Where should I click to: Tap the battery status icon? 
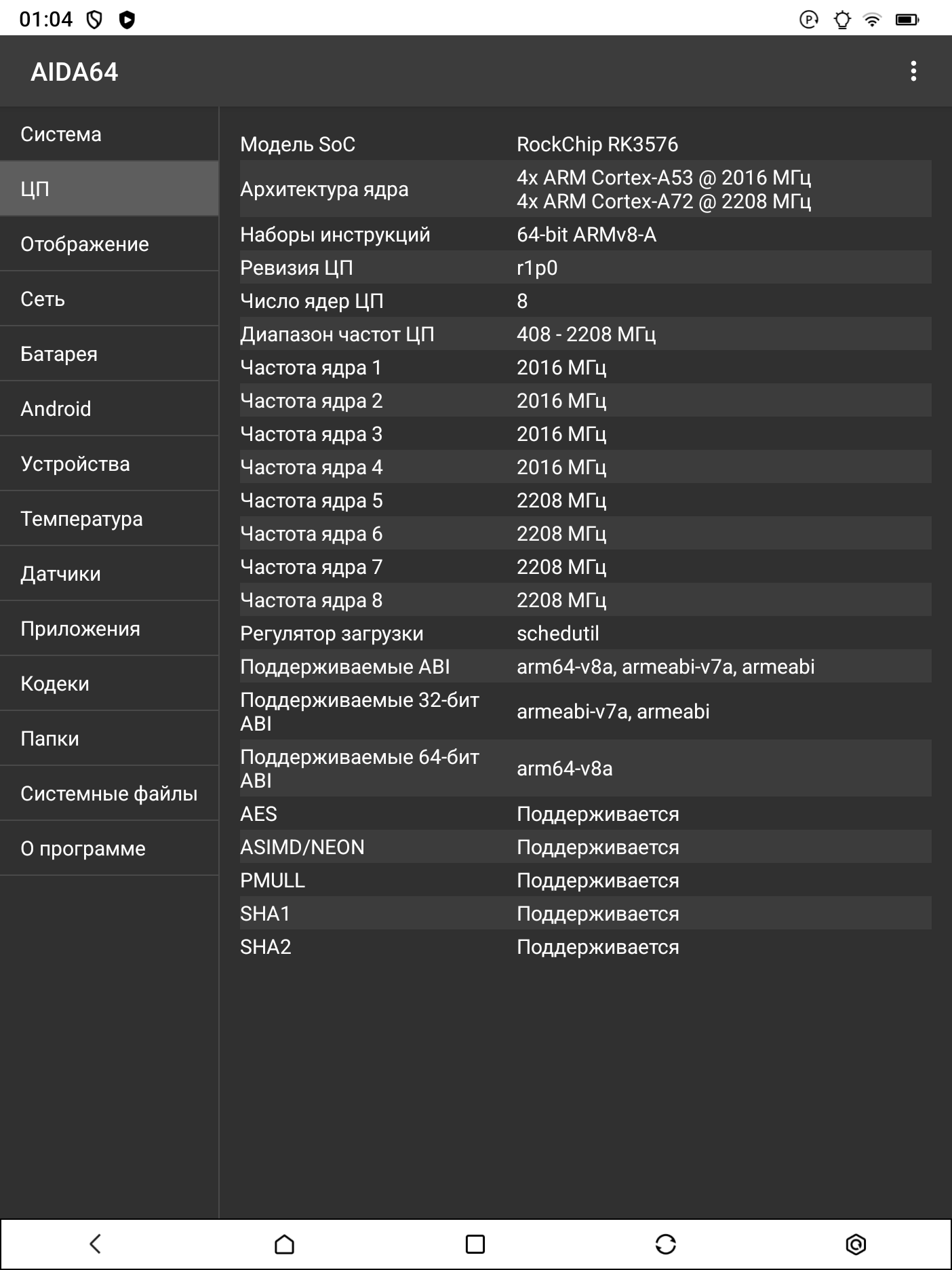pyautogui.click(x=907, y=20)
